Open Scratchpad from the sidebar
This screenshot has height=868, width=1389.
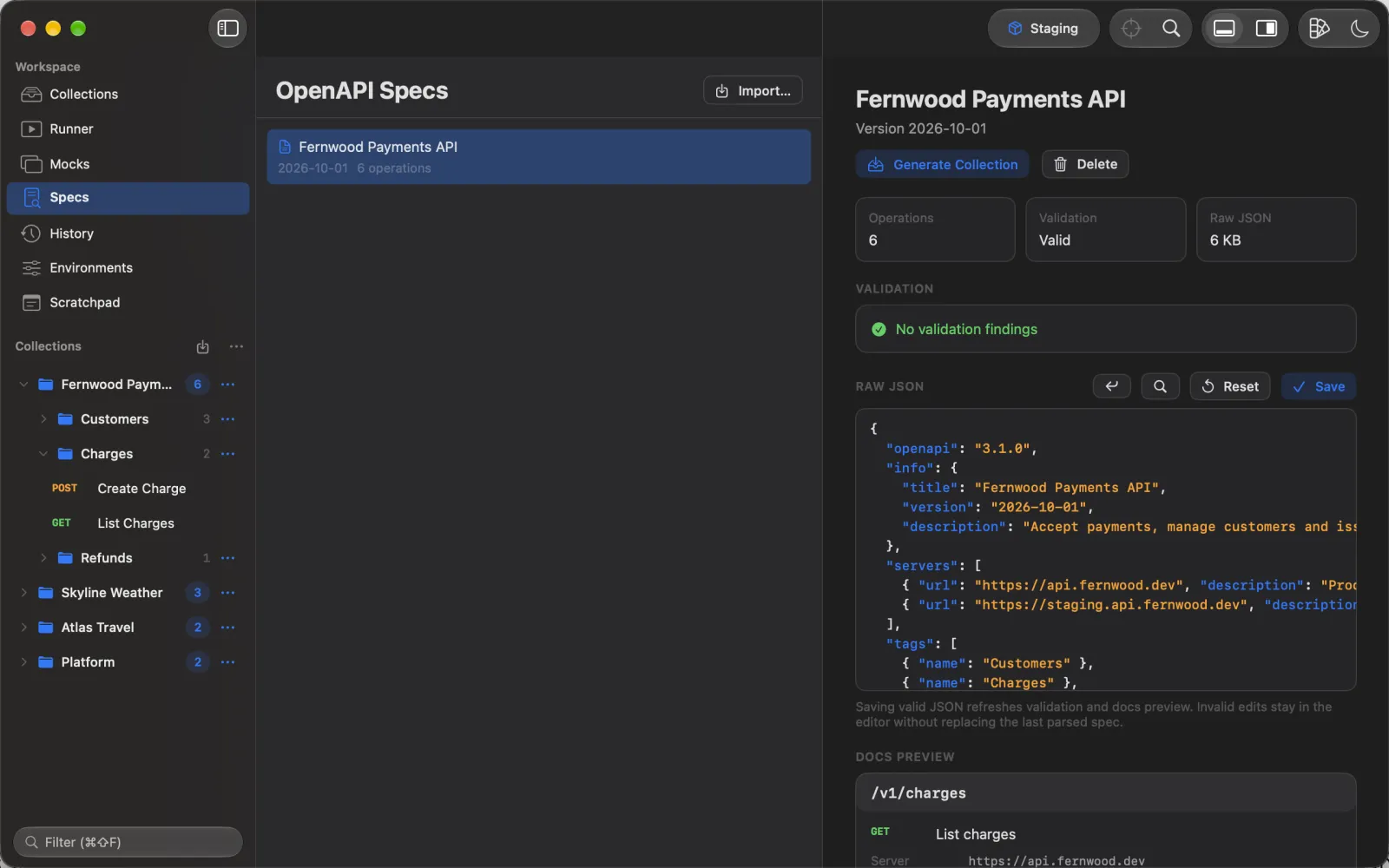pos(128,303)
